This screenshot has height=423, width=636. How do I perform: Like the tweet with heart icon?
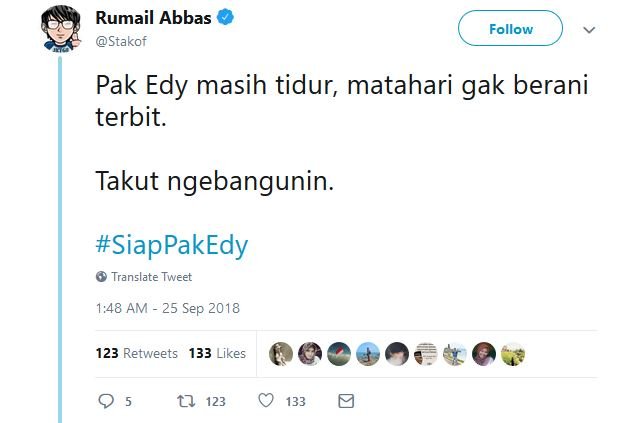[266, 401]
